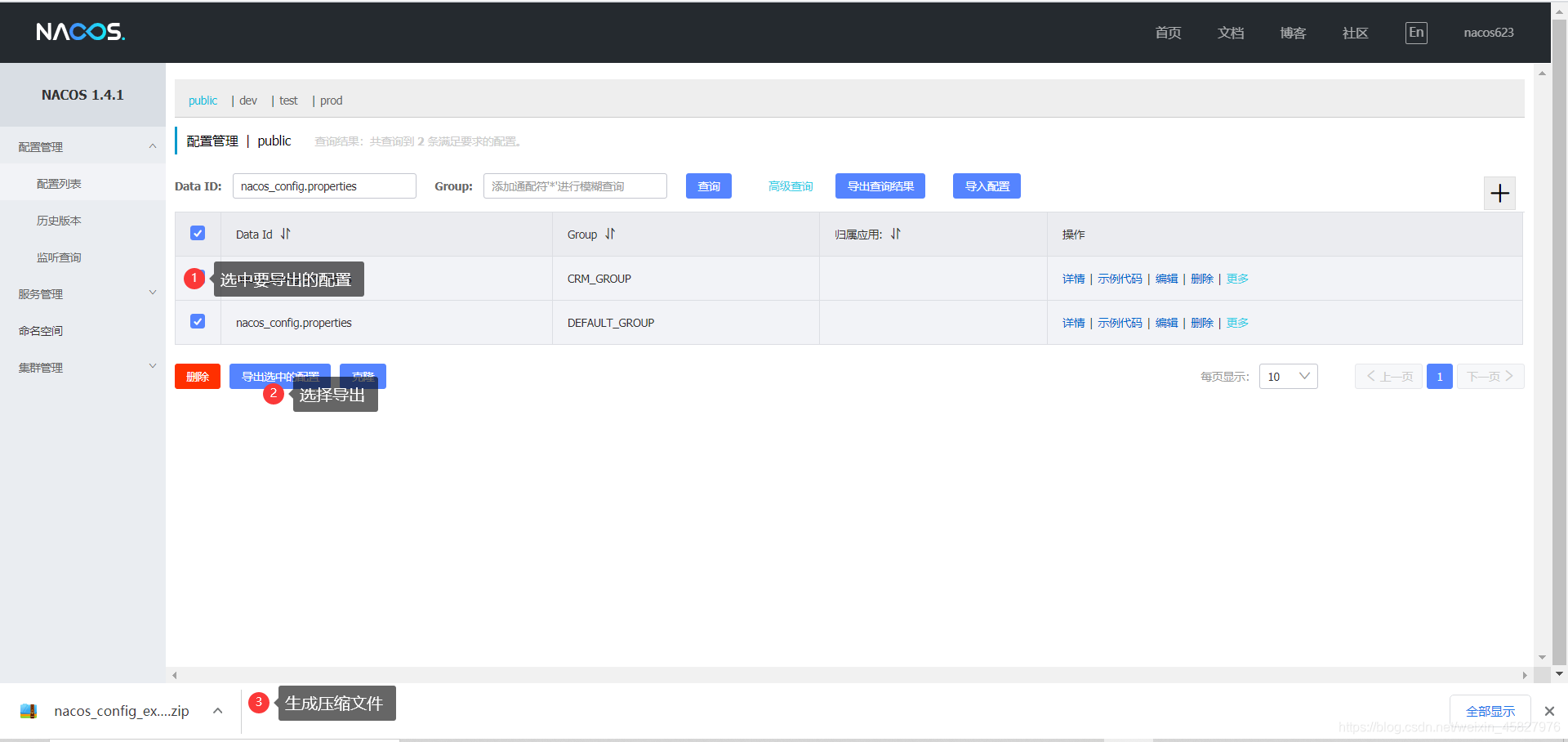Image resolution: width=1568 pixels, height=742 pixels.
Task: Switch to the test namespace tab
Action: tap(288, 101)
